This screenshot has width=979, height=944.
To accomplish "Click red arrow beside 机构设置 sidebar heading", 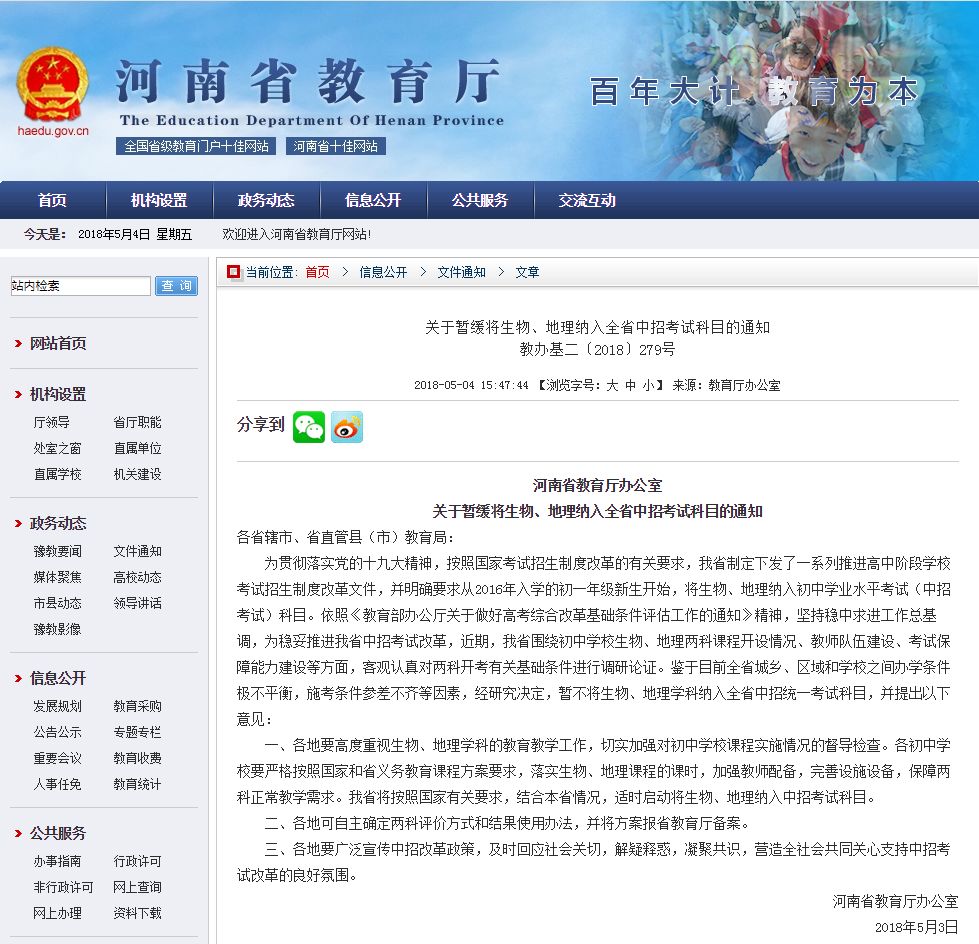I will tap(19, 395).
